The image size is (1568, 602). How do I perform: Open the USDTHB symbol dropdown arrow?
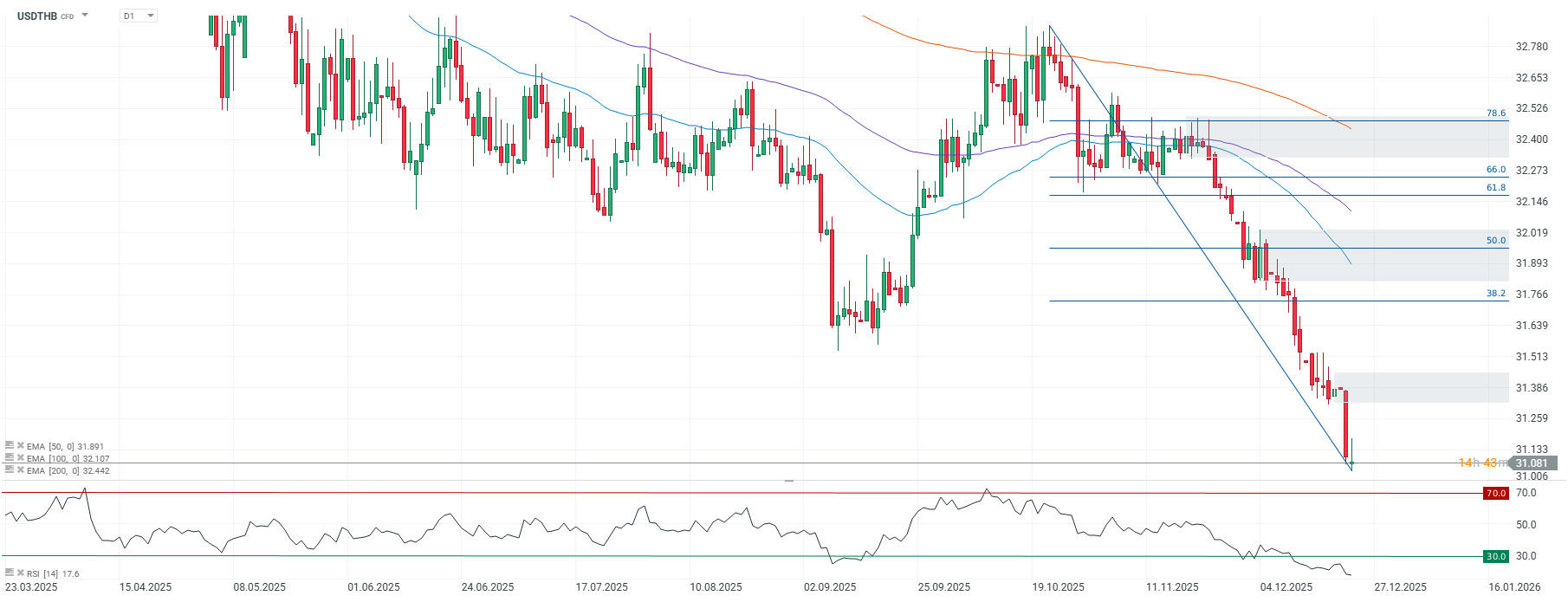pyautogui.click(x=85, y=16)
